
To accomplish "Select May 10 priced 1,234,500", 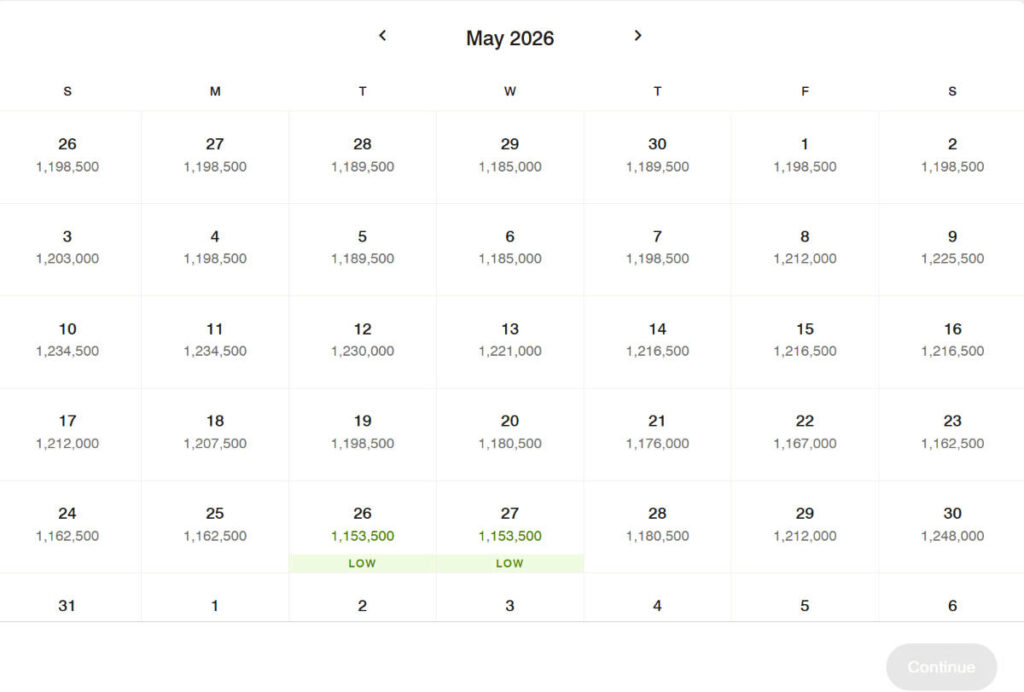I will [x=67, y=340].
